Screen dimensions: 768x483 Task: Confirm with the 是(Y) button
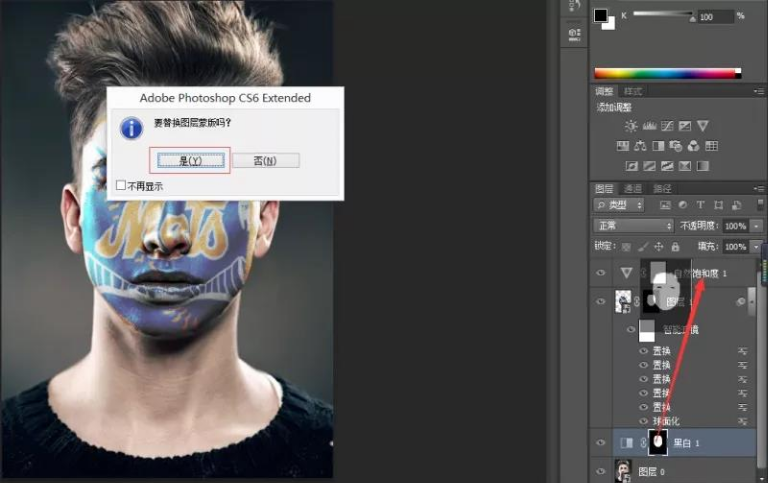(x=191, y=161)
